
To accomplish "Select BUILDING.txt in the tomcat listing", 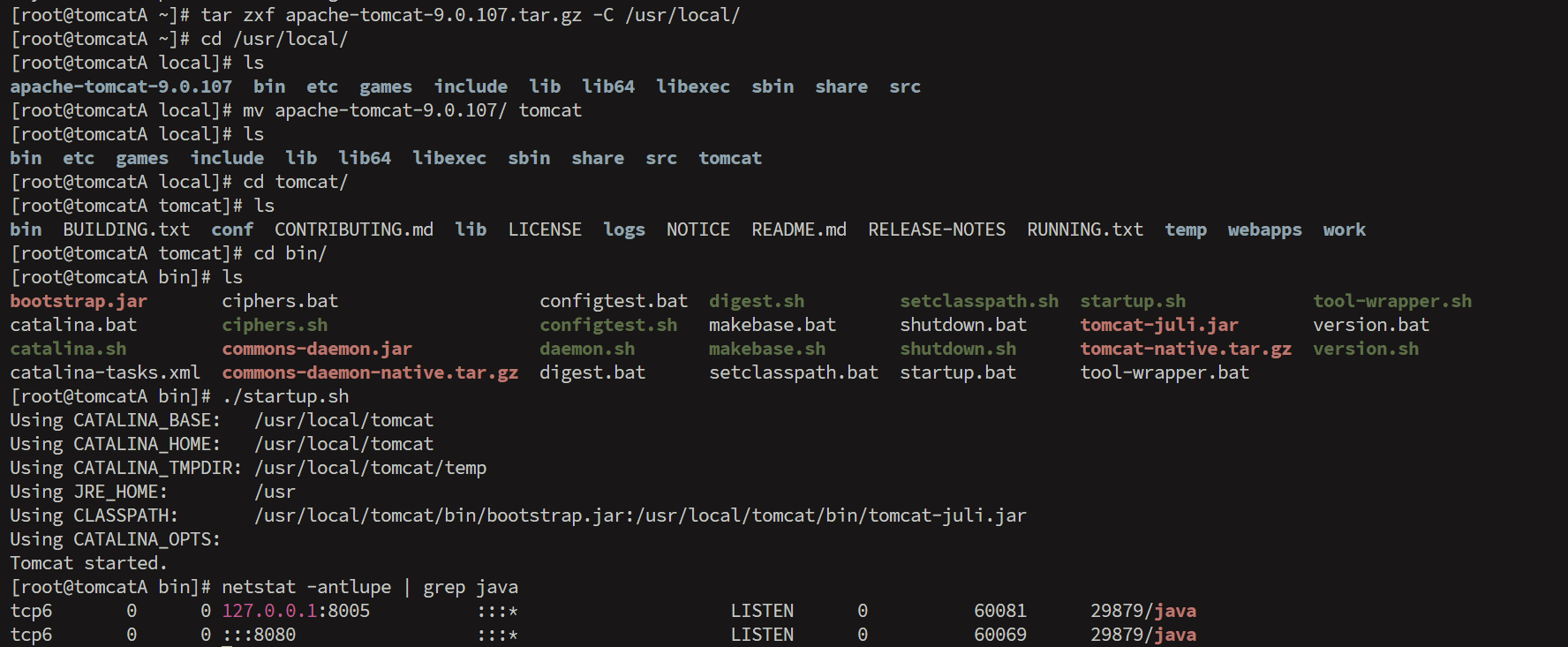I will point(126,229).
